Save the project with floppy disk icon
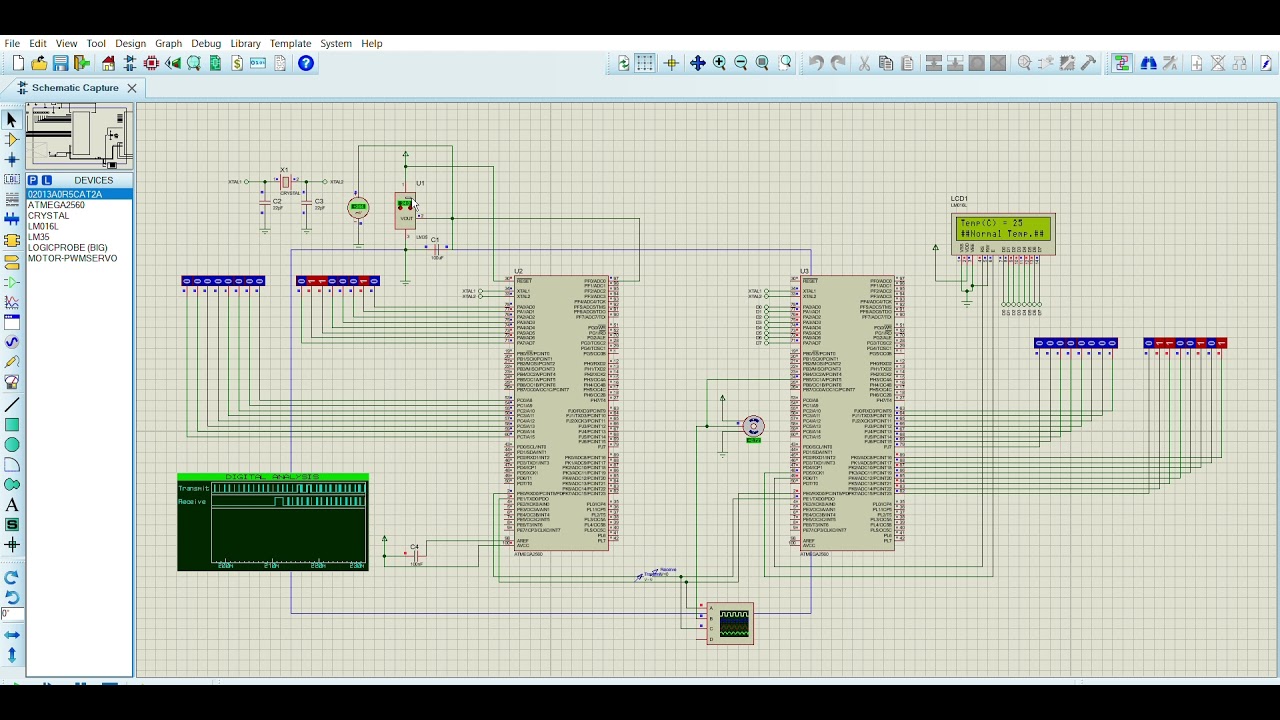The width and height of the screenshot is (1280, 720). [x=60, y=63]
